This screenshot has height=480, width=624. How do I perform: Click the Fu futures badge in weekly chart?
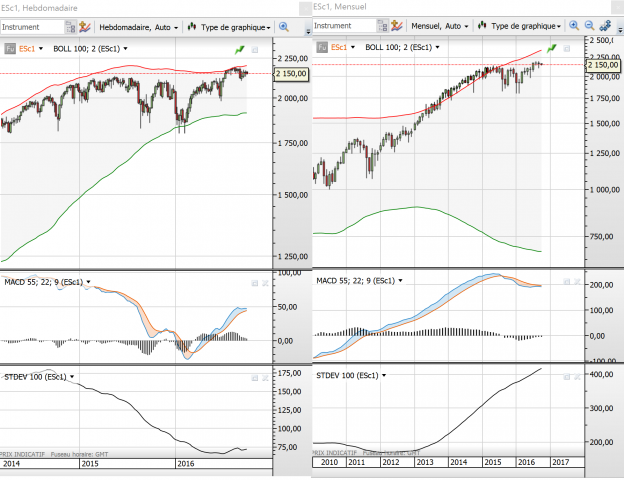[x=10, y=49]
